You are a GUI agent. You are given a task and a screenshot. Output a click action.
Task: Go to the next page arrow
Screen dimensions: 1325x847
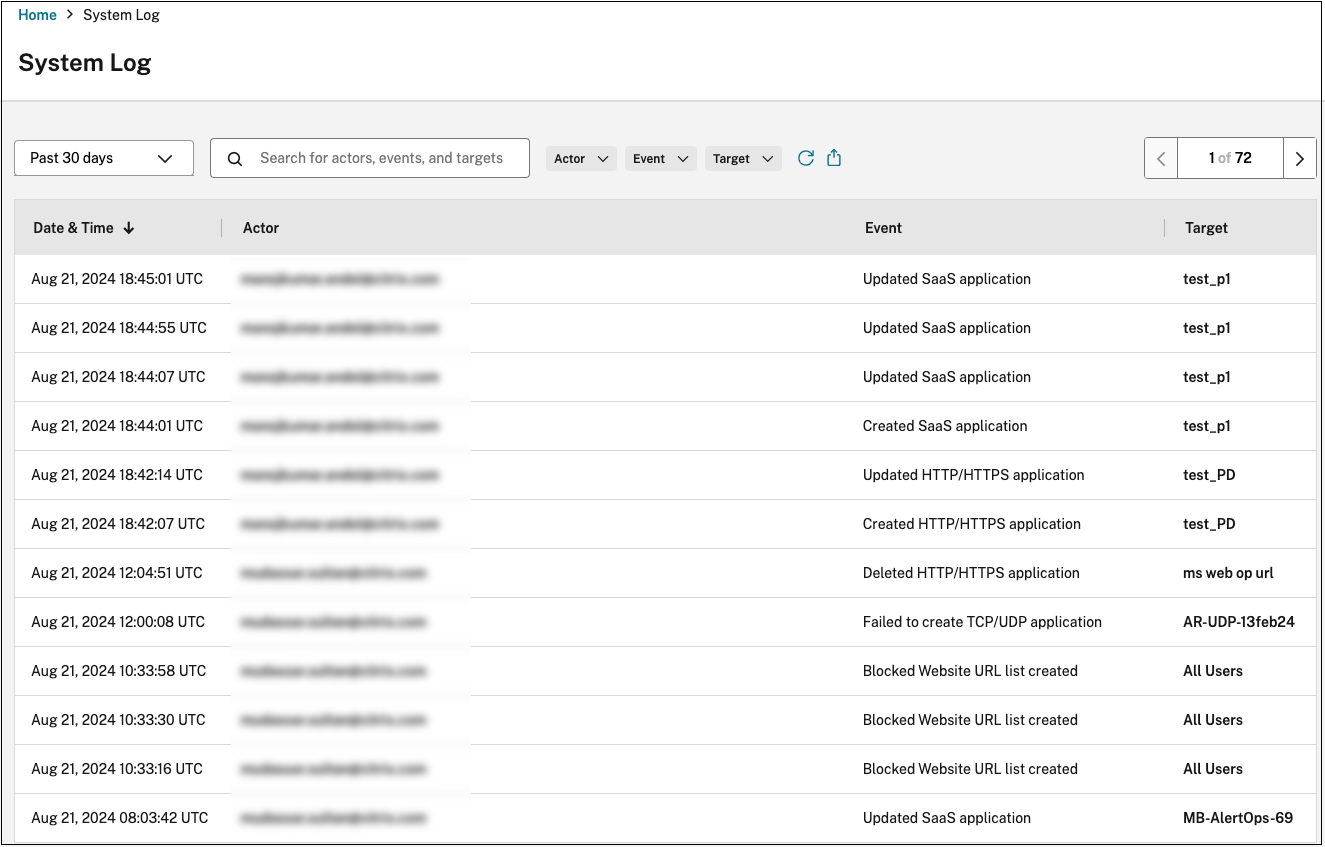click(x=1299, y=158)
